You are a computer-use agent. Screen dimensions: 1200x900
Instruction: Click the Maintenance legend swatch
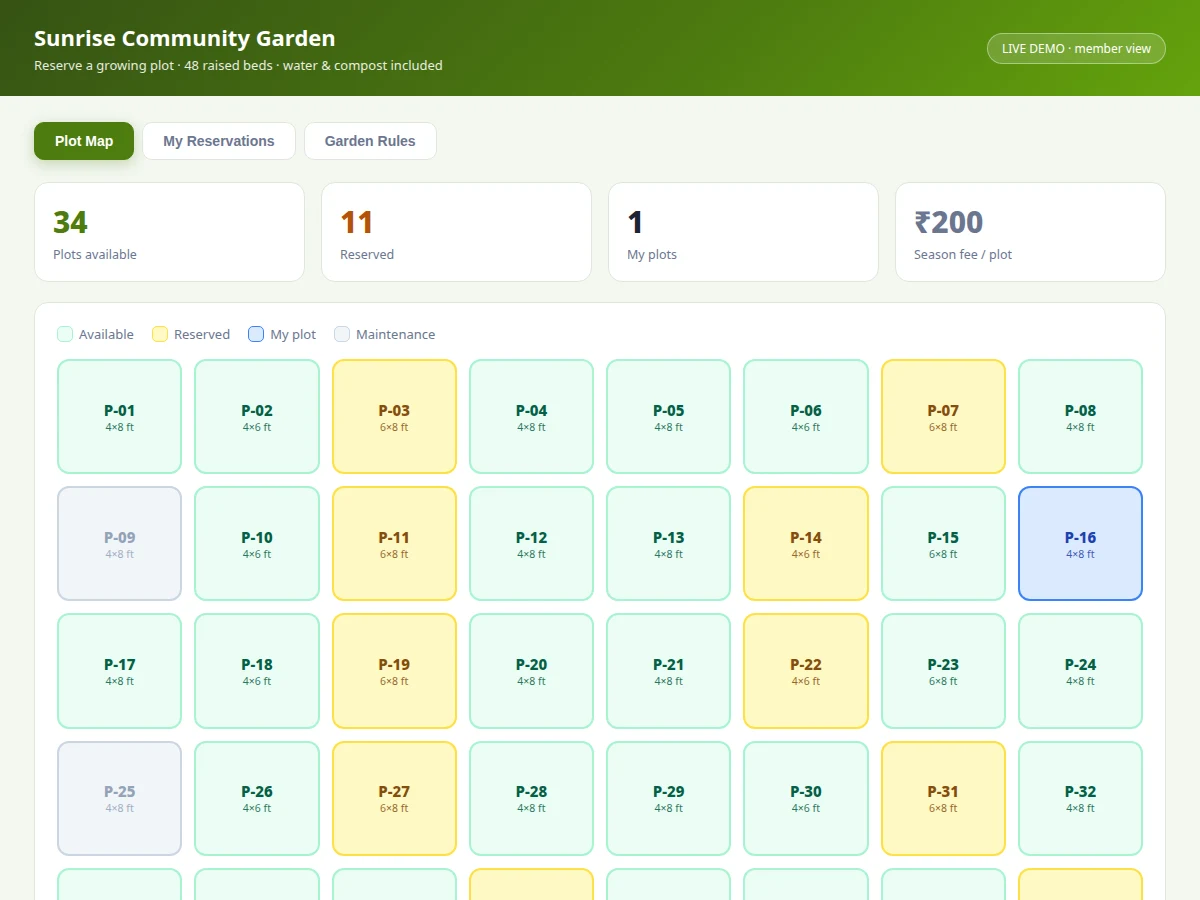tap(342, 334)
